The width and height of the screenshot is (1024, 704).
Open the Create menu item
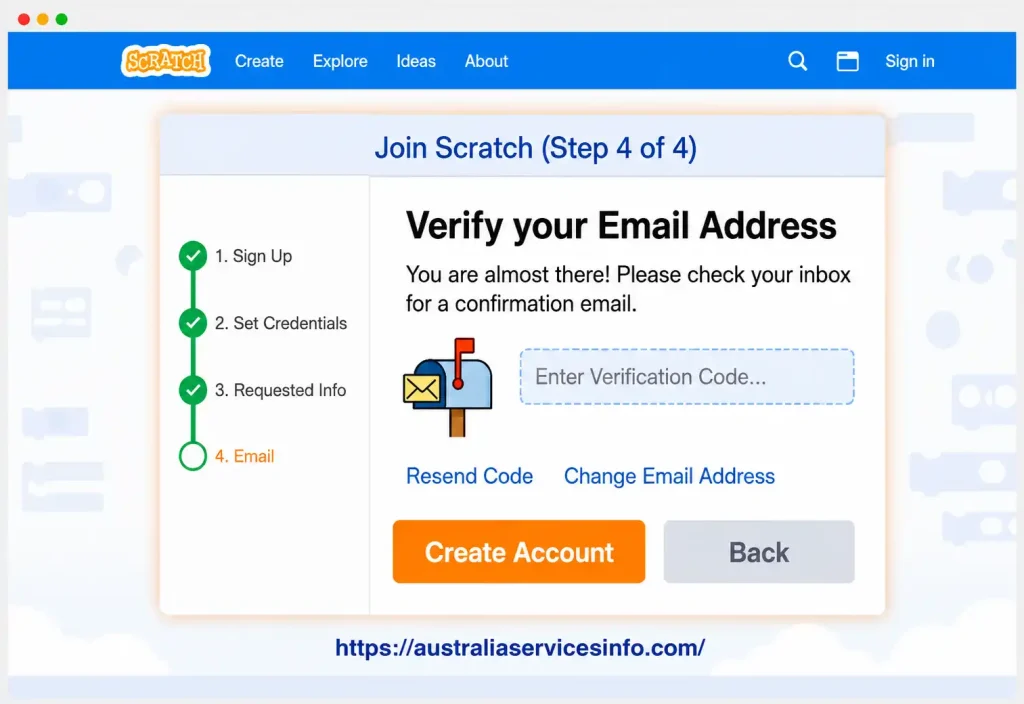click(259, 61)
